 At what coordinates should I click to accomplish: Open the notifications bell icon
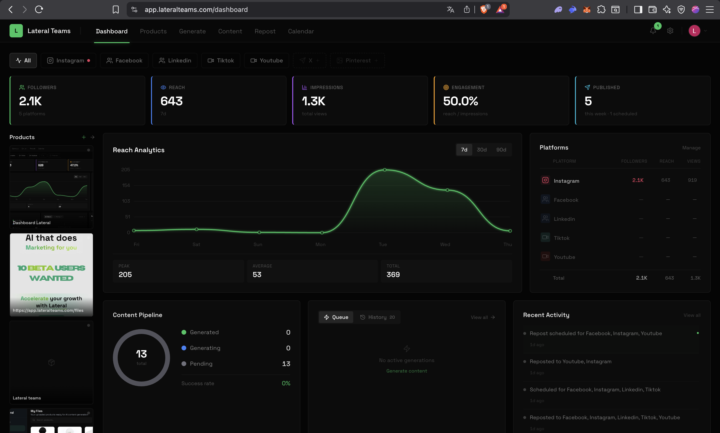(x=654, y=31)
